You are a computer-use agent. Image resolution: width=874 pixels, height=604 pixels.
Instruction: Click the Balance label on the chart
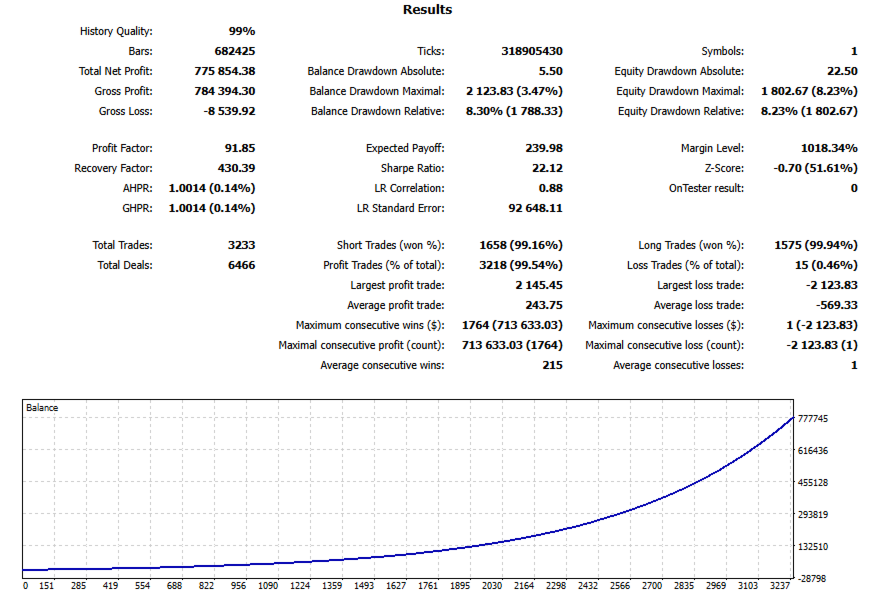pyautogui.click(x=42, y=407)
